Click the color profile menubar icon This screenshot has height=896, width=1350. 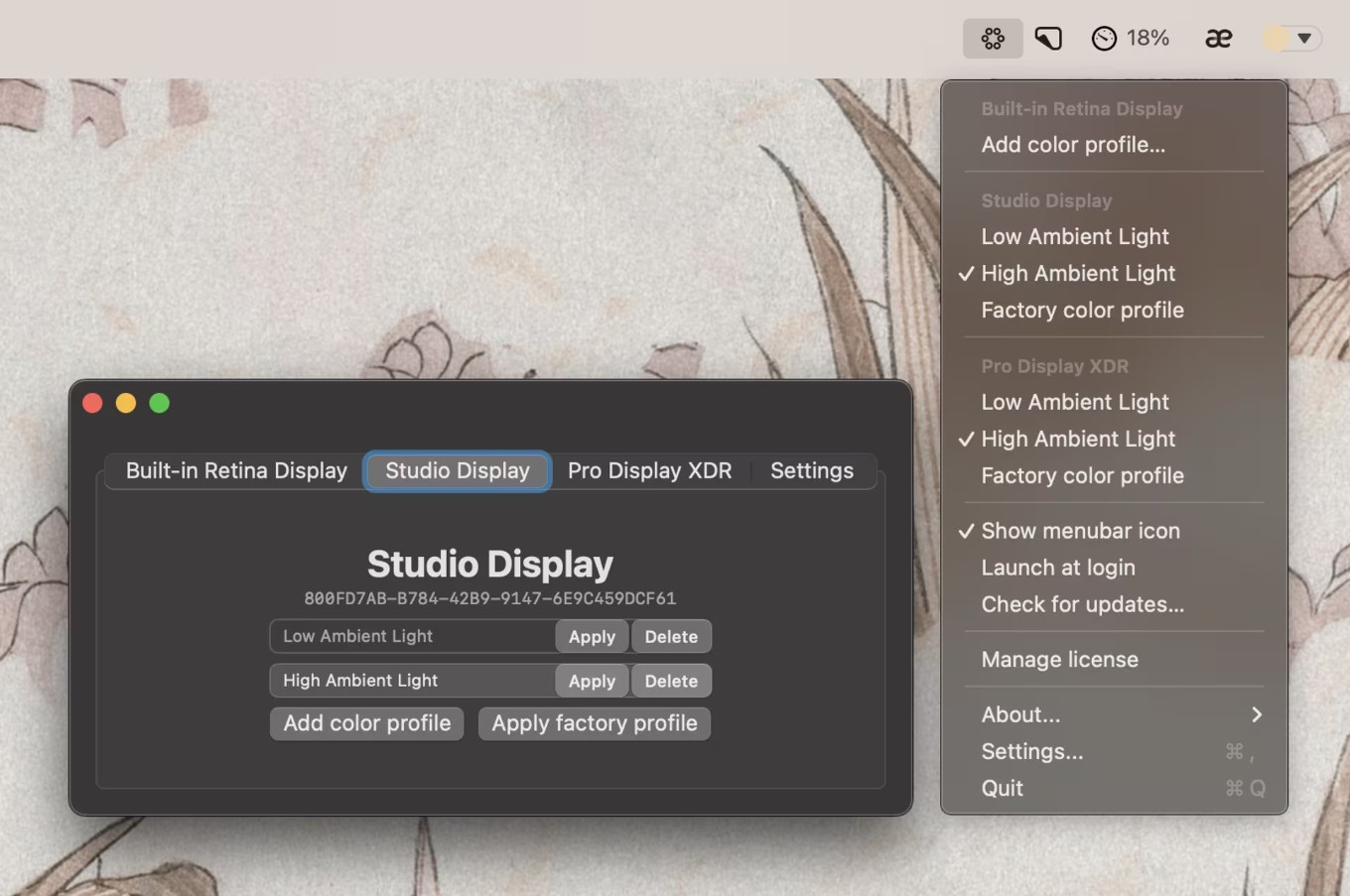click(x=993, y=39)
